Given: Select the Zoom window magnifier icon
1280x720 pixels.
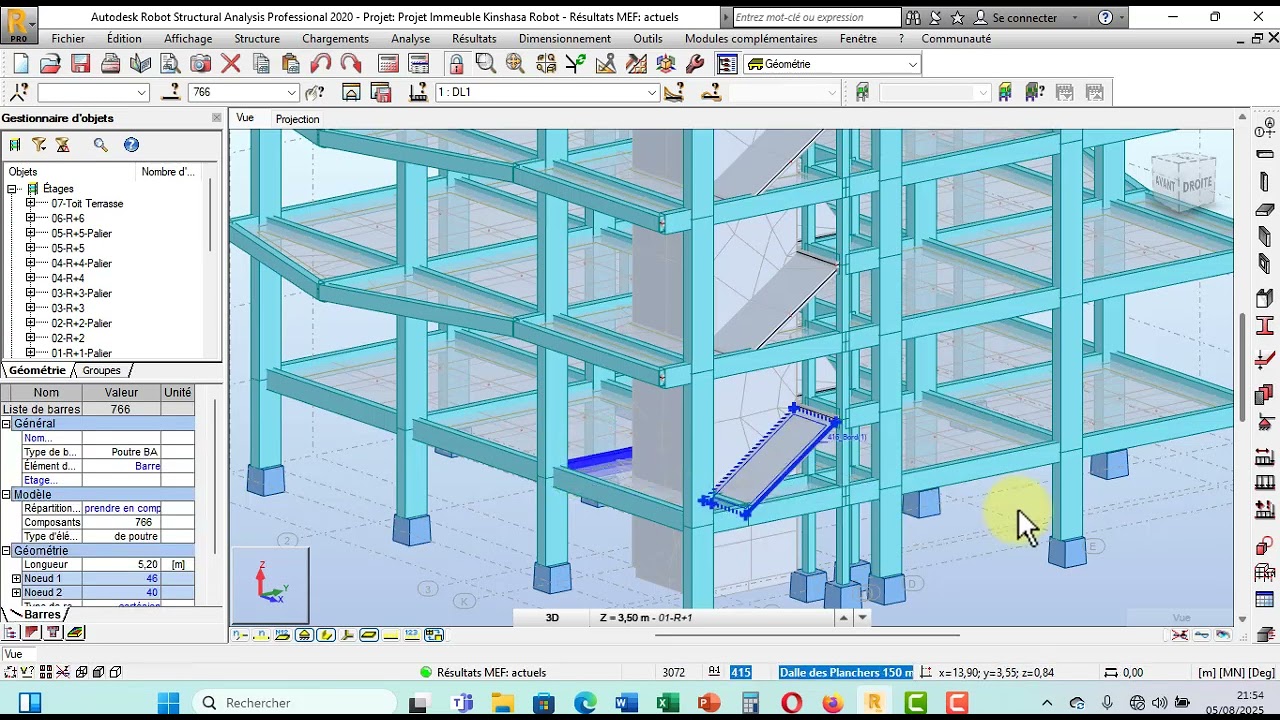Looking at the screenshot, I should pyautogui.click(x=486, y=64).
